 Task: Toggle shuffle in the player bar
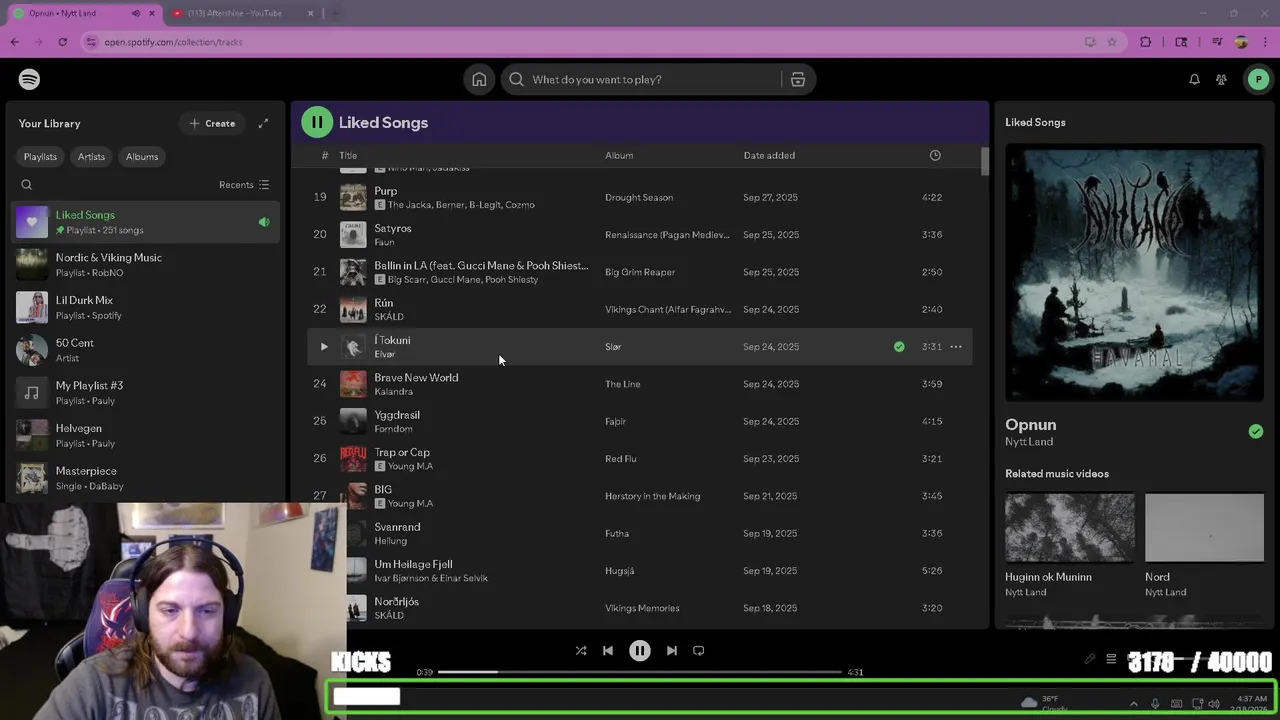(581, 651)
